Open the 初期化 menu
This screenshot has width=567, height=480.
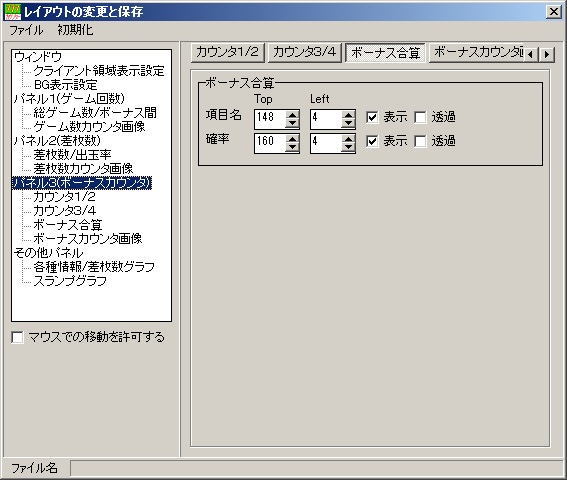point(75,30)
